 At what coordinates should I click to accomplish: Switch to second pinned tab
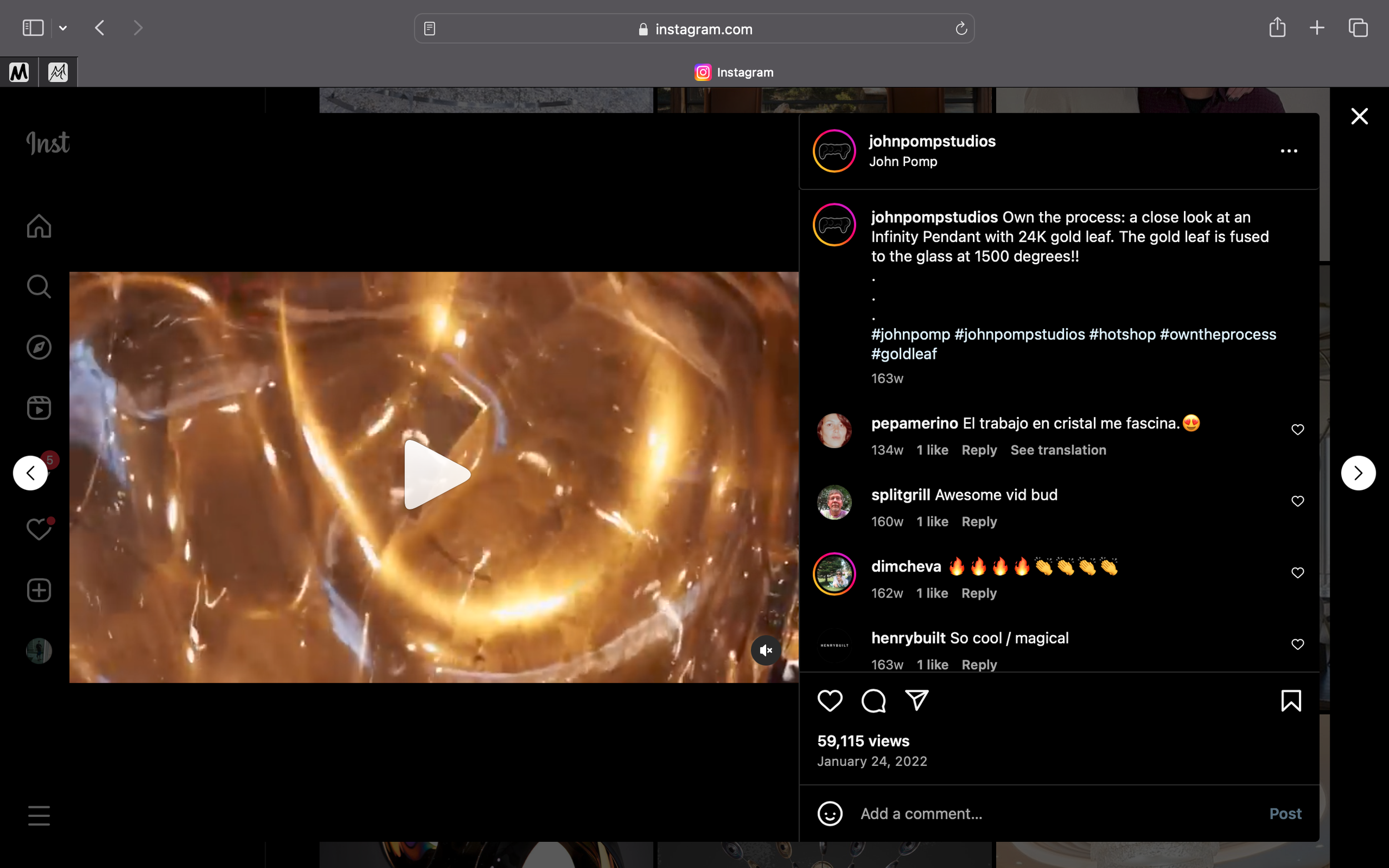pyautogui.click(x=58, y=72)
